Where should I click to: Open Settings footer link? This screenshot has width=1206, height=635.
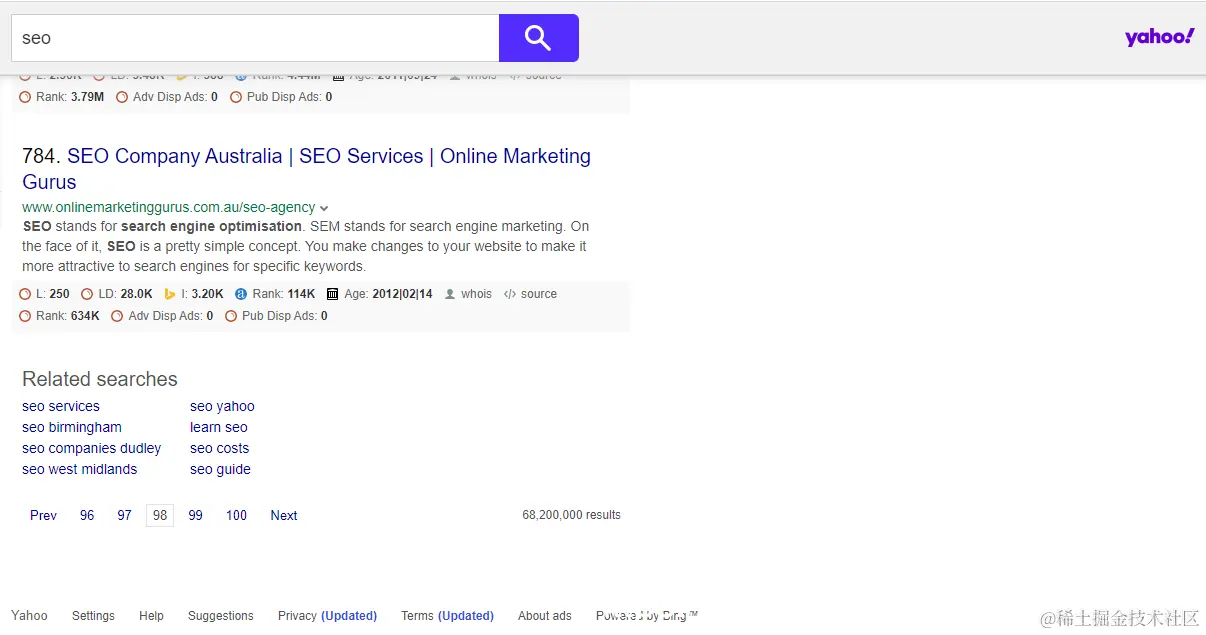click(x=93, y=616)
